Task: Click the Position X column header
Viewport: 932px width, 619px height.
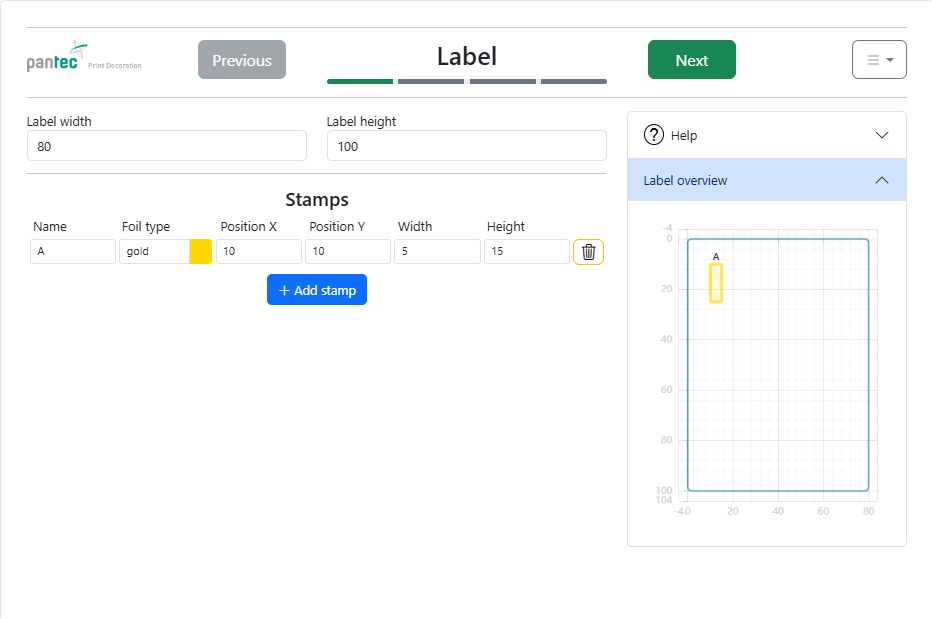Action: pos(248,227)
